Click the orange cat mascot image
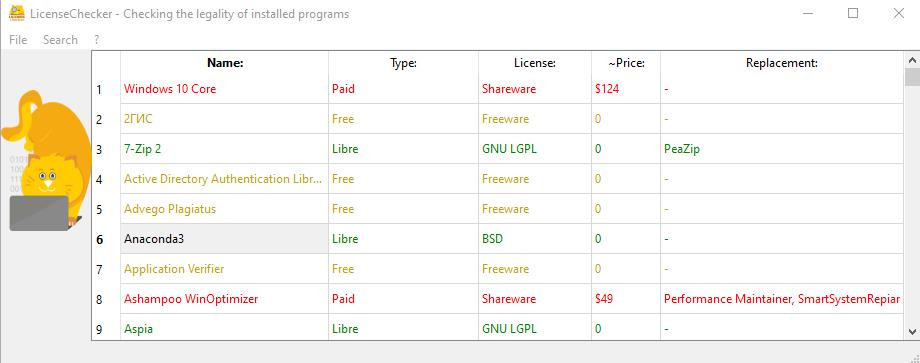 coord(45,161)
